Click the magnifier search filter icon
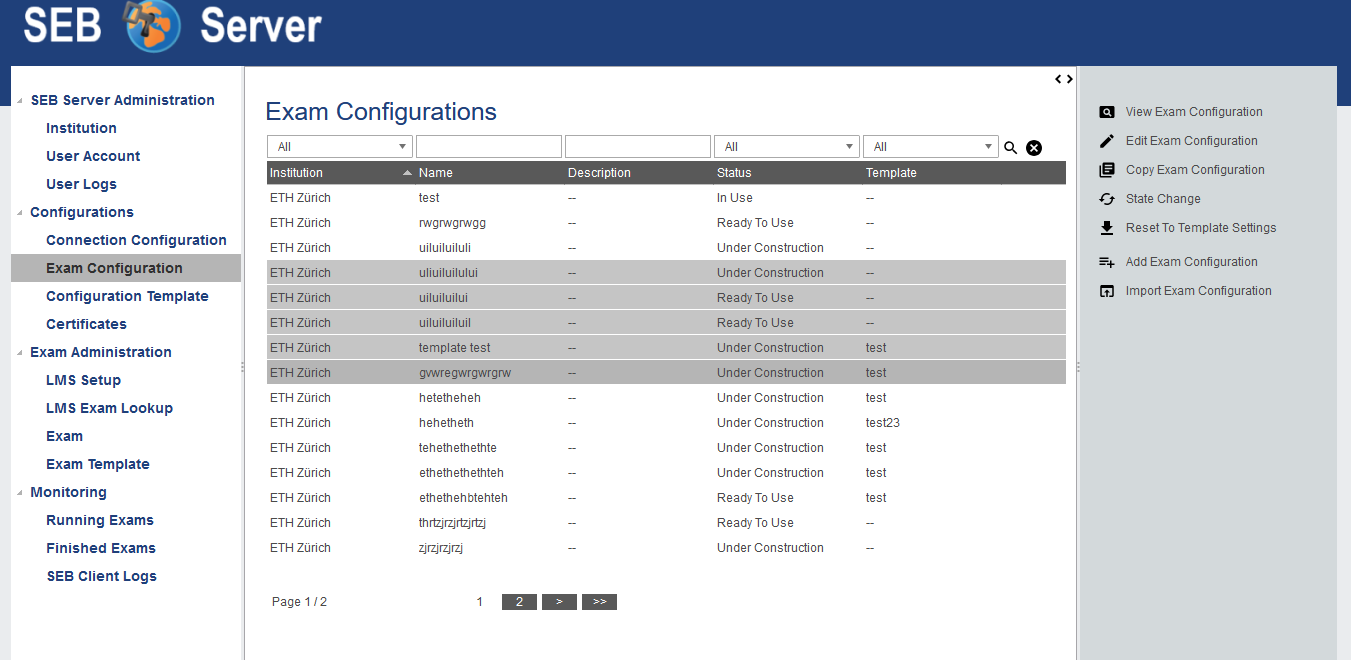Viewport: 1351px width, 660px height. pyautogui.click(x=1011, y=148)
